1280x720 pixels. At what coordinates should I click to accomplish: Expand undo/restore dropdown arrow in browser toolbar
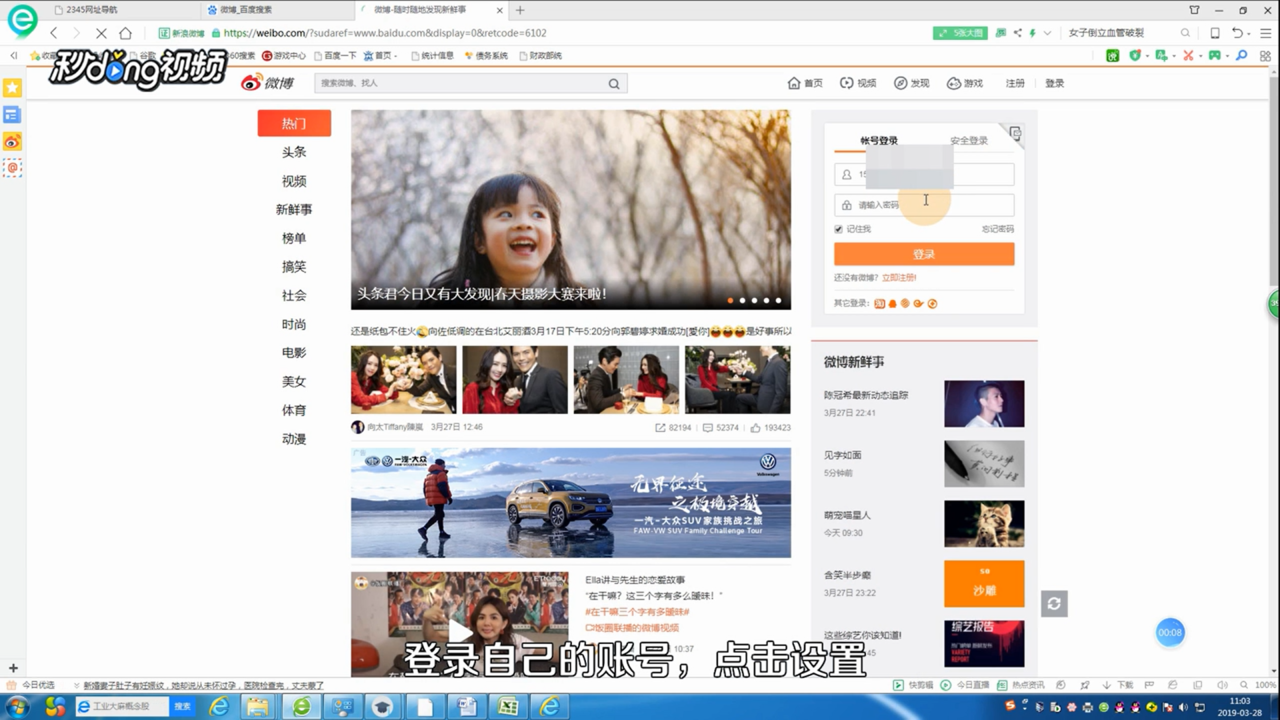click(1250, 33)
